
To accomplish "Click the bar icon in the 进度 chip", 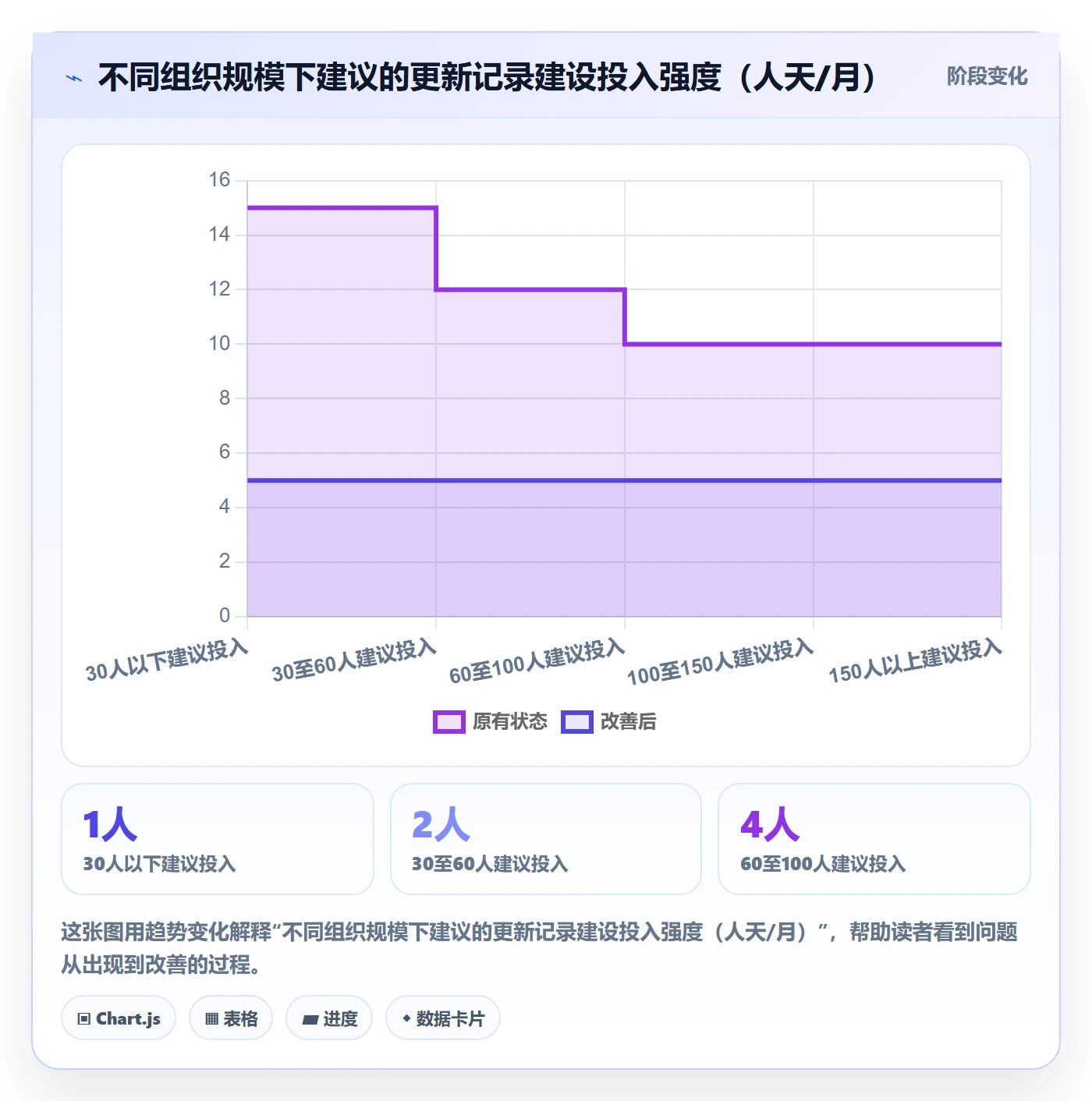I will pos(310,1019).
